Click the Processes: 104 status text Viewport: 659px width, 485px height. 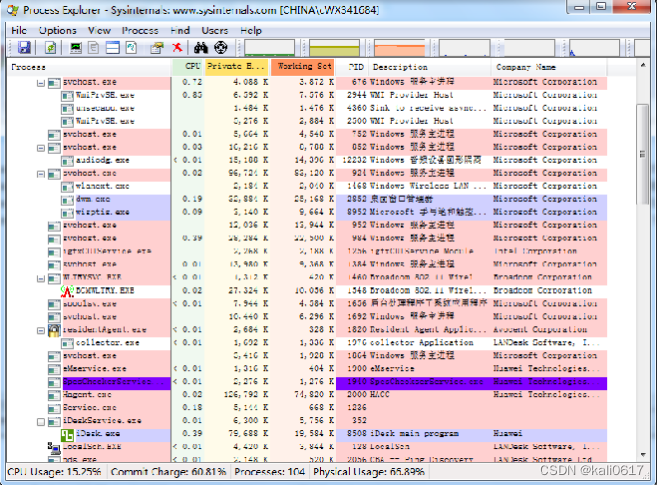[x=269, y=472]
